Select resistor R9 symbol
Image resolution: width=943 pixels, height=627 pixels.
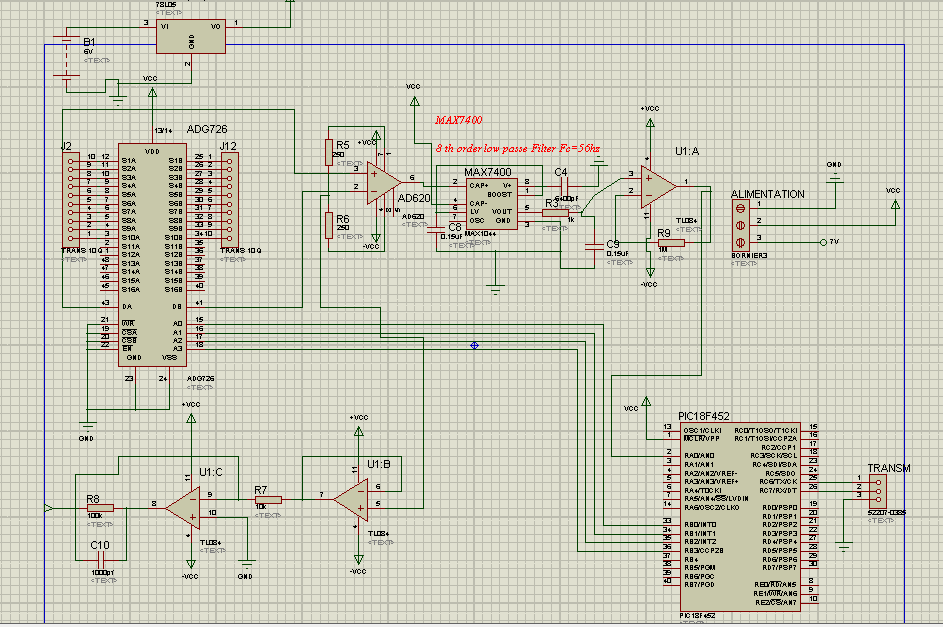[x=671, y=243]
